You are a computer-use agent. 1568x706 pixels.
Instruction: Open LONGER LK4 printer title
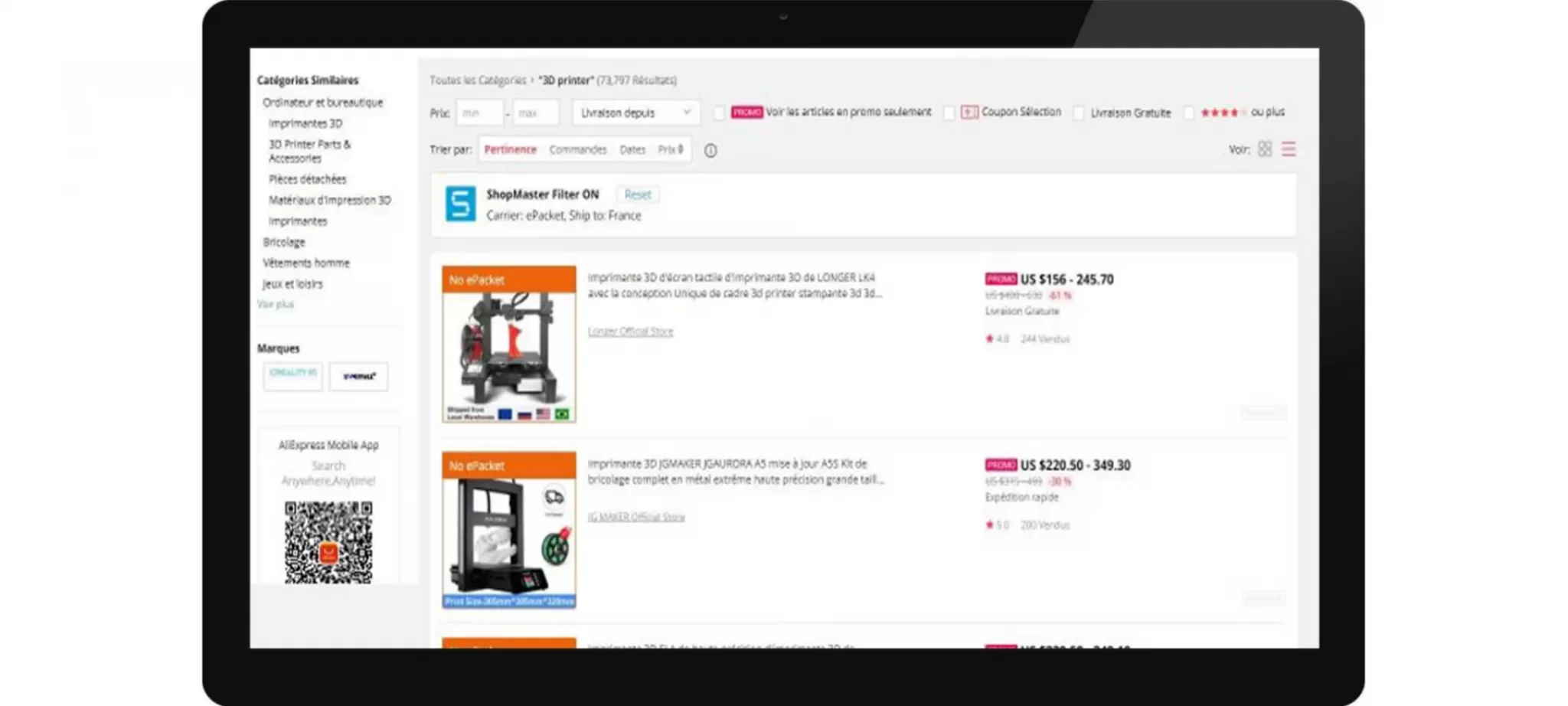click(x=735, y=285)
